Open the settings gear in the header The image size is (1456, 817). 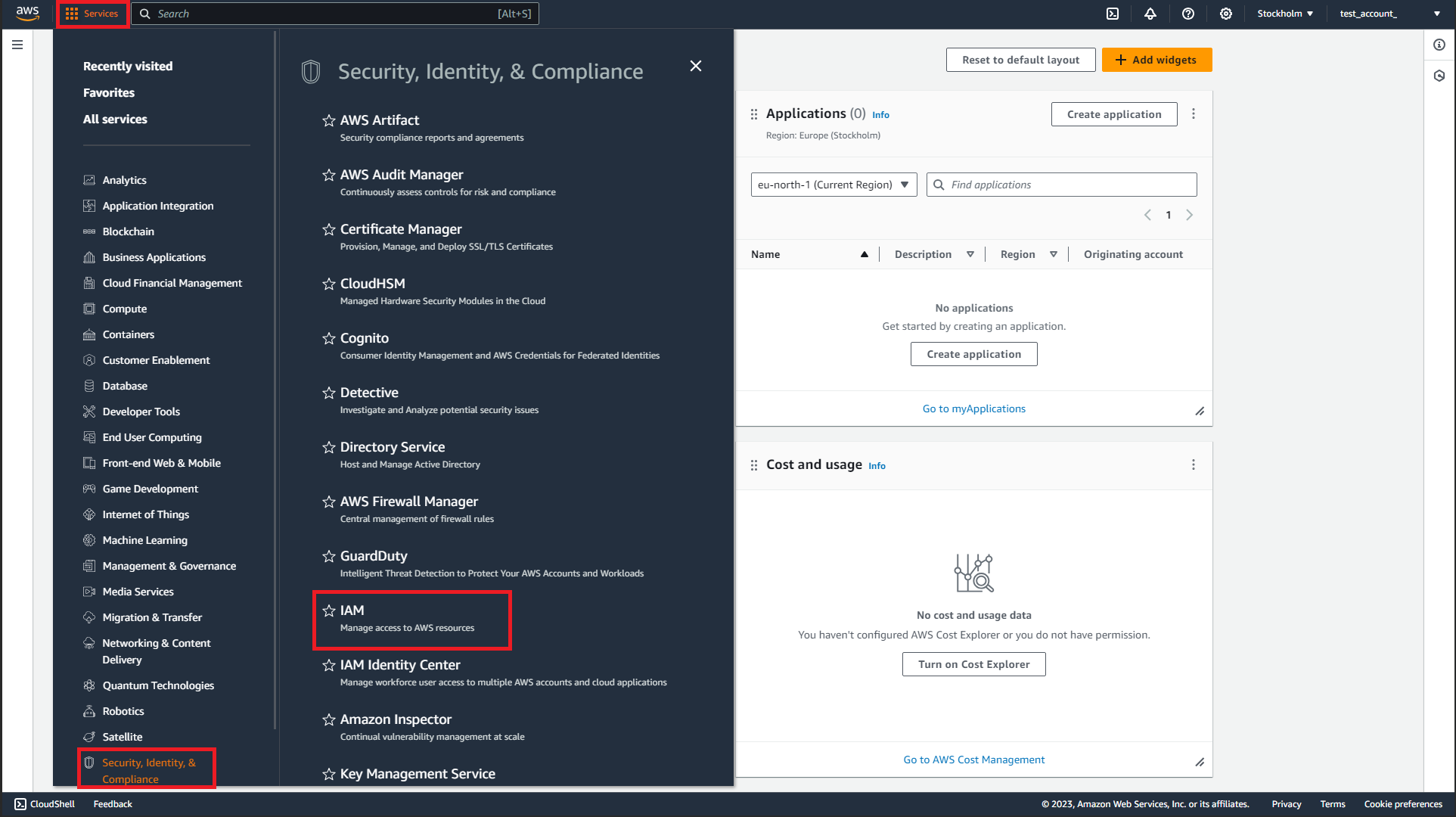(x=1226, y=14)
